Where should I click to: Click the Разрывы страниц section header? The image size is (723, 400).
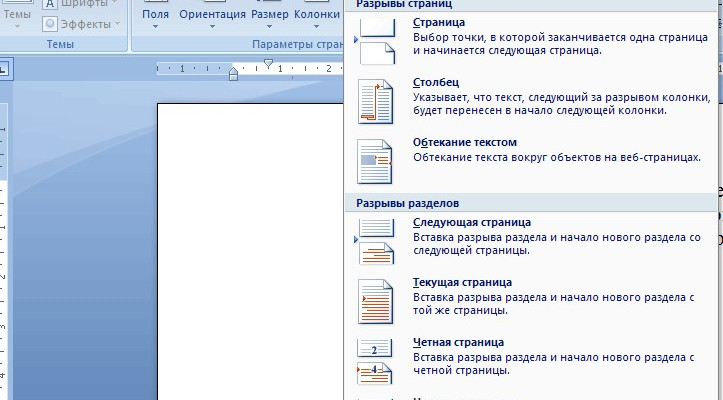pos(531,5)
